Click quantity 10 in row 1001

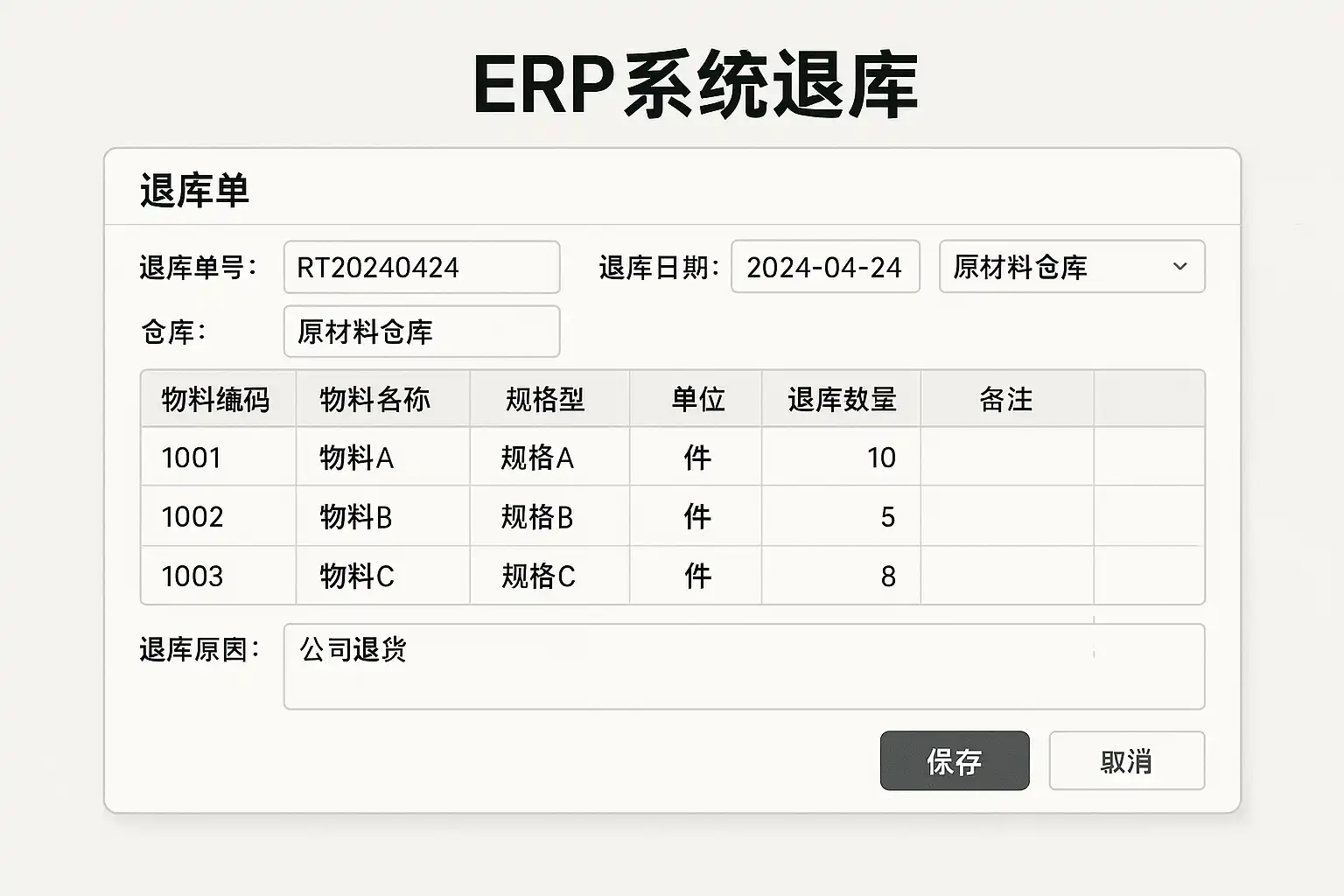(841, 457)
